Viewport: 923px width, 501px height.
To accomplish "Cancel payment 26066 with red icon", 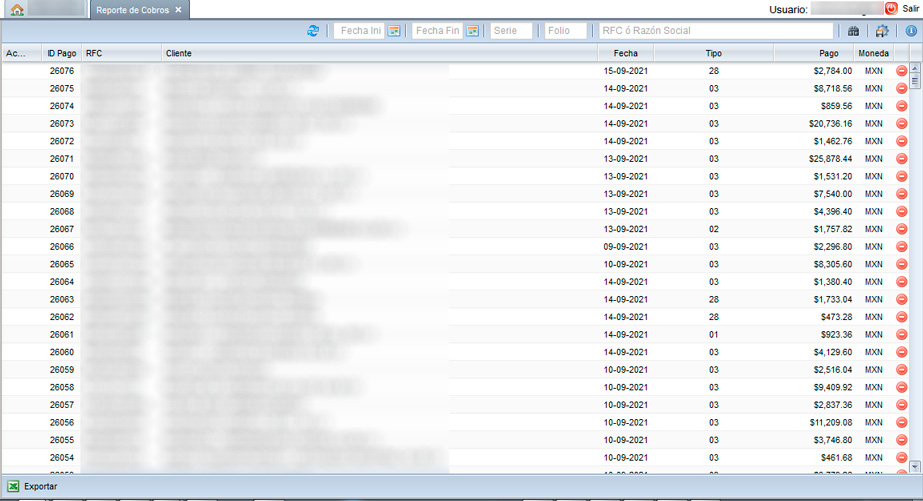I will pos(901,247).
